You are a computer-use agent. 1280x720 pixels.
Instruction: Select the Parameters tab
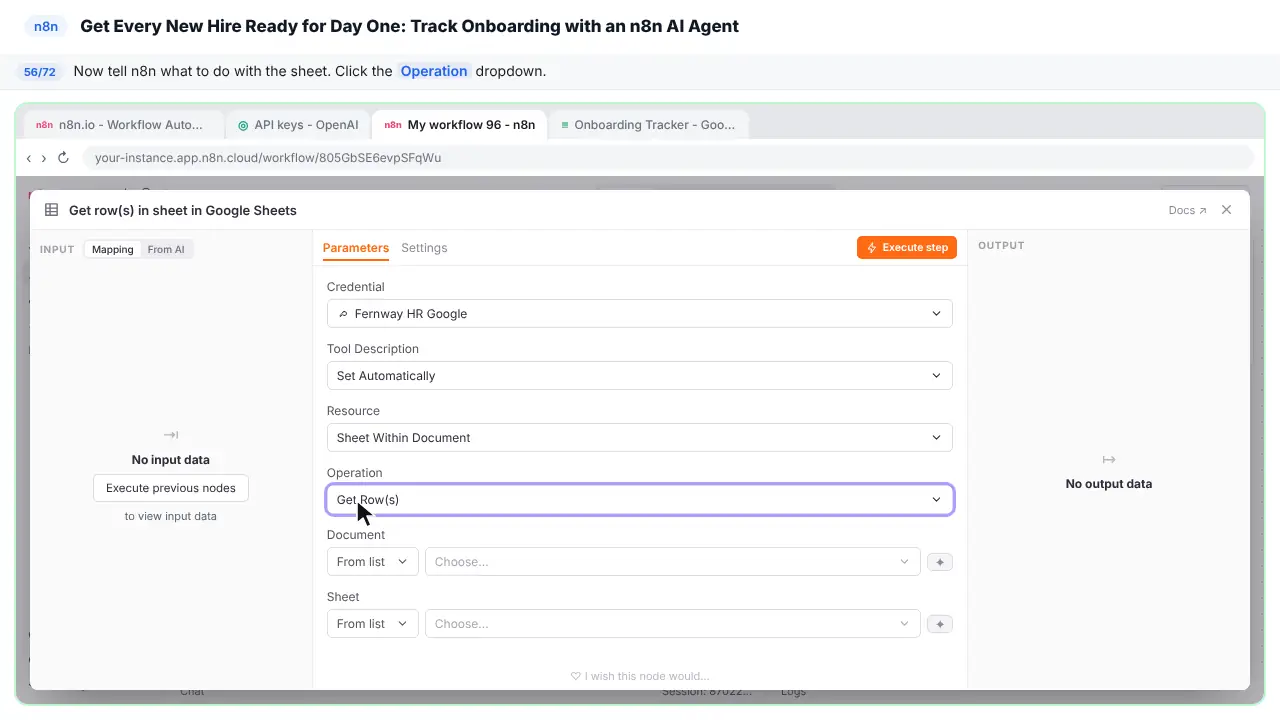click(355, 248)
